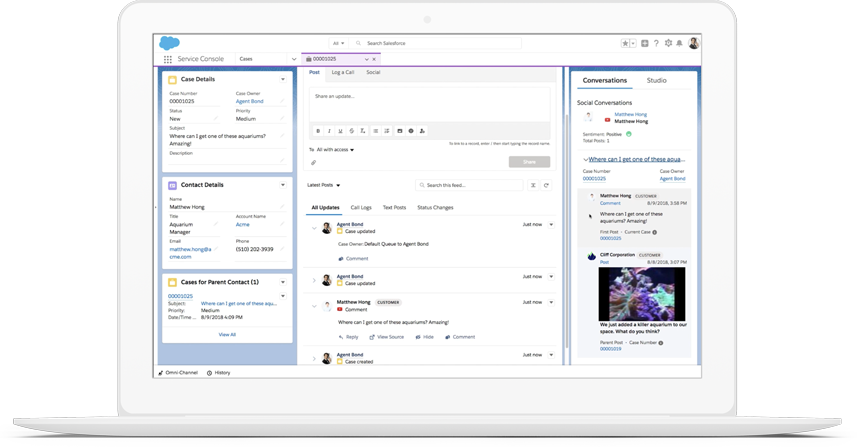Click the View All link
Viewport: 857px width, 447px height.
[x=227, y=334]
